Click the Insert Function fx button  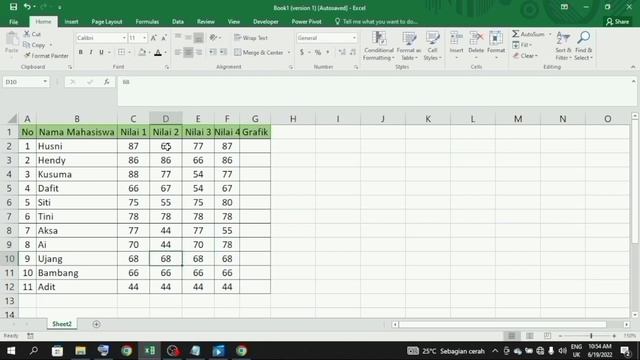coord(107,82)
